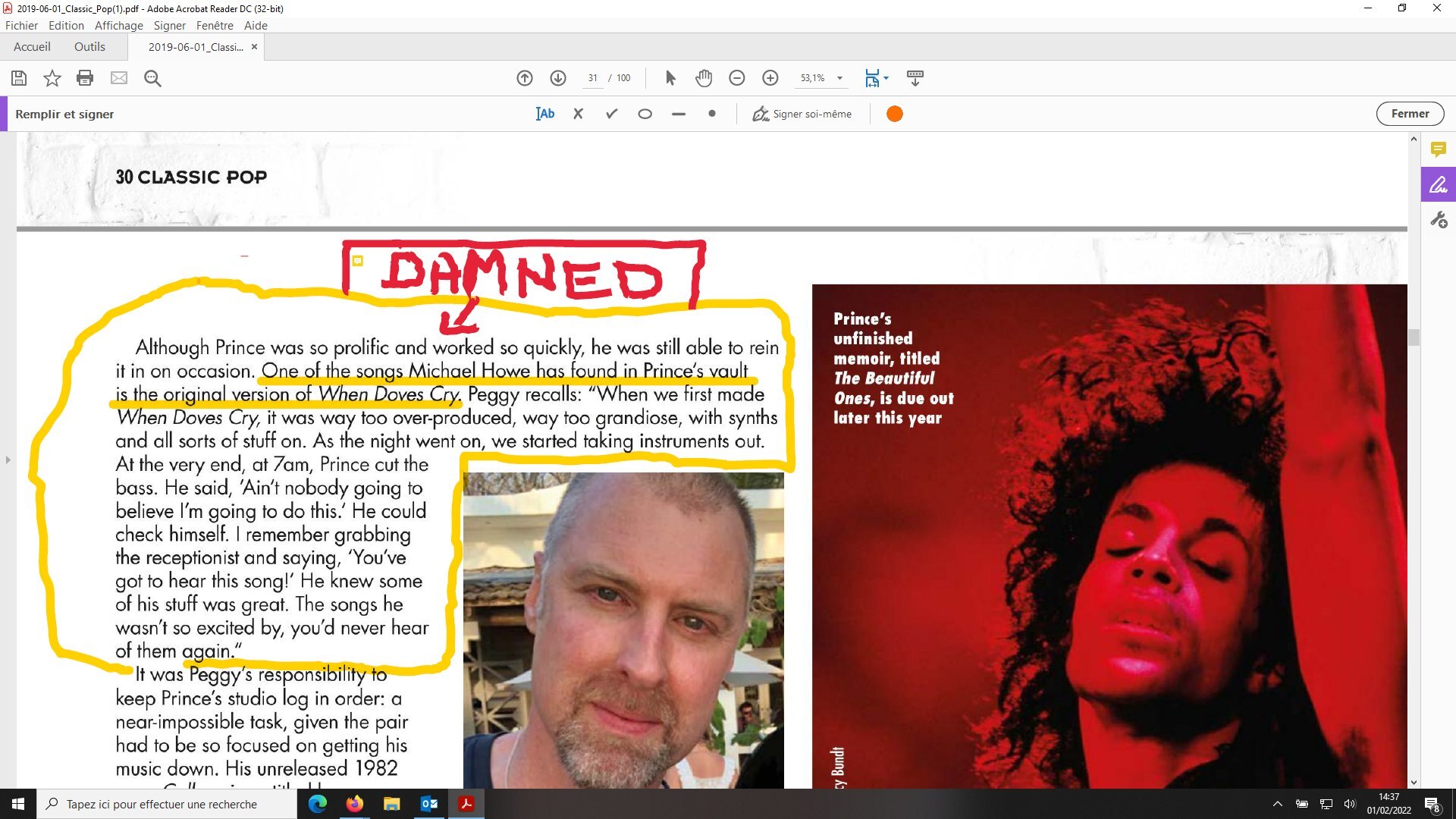Select the hand pan tool
Viewport: 1456px width, 819px height.
coord(704,78)
